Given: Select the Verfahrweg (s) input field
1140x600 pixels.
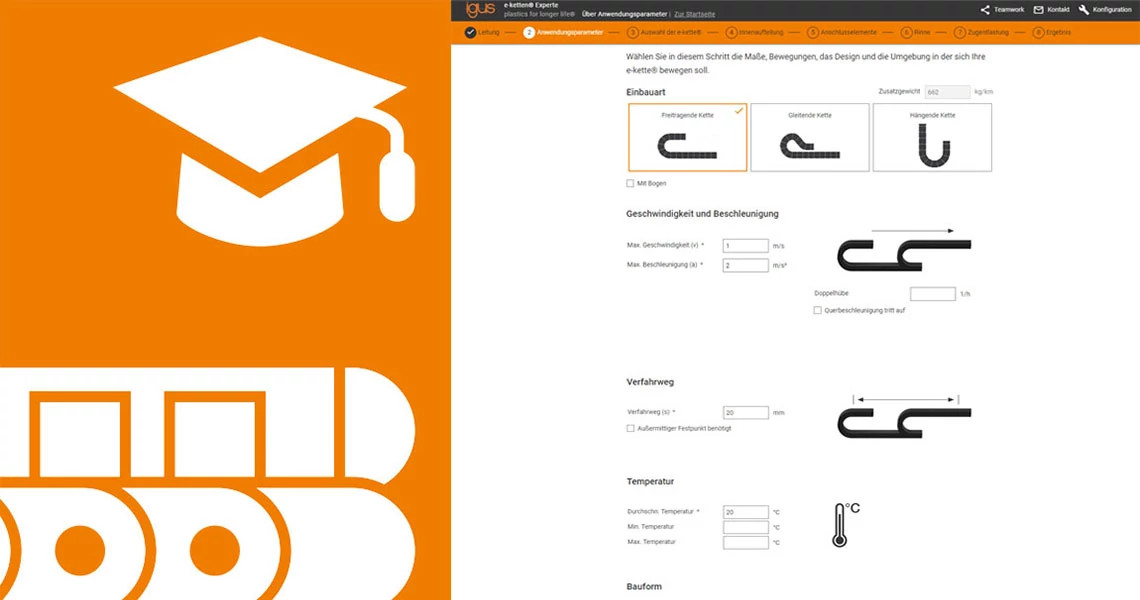Looking at the screenshot, I should [x=745, y=412].
